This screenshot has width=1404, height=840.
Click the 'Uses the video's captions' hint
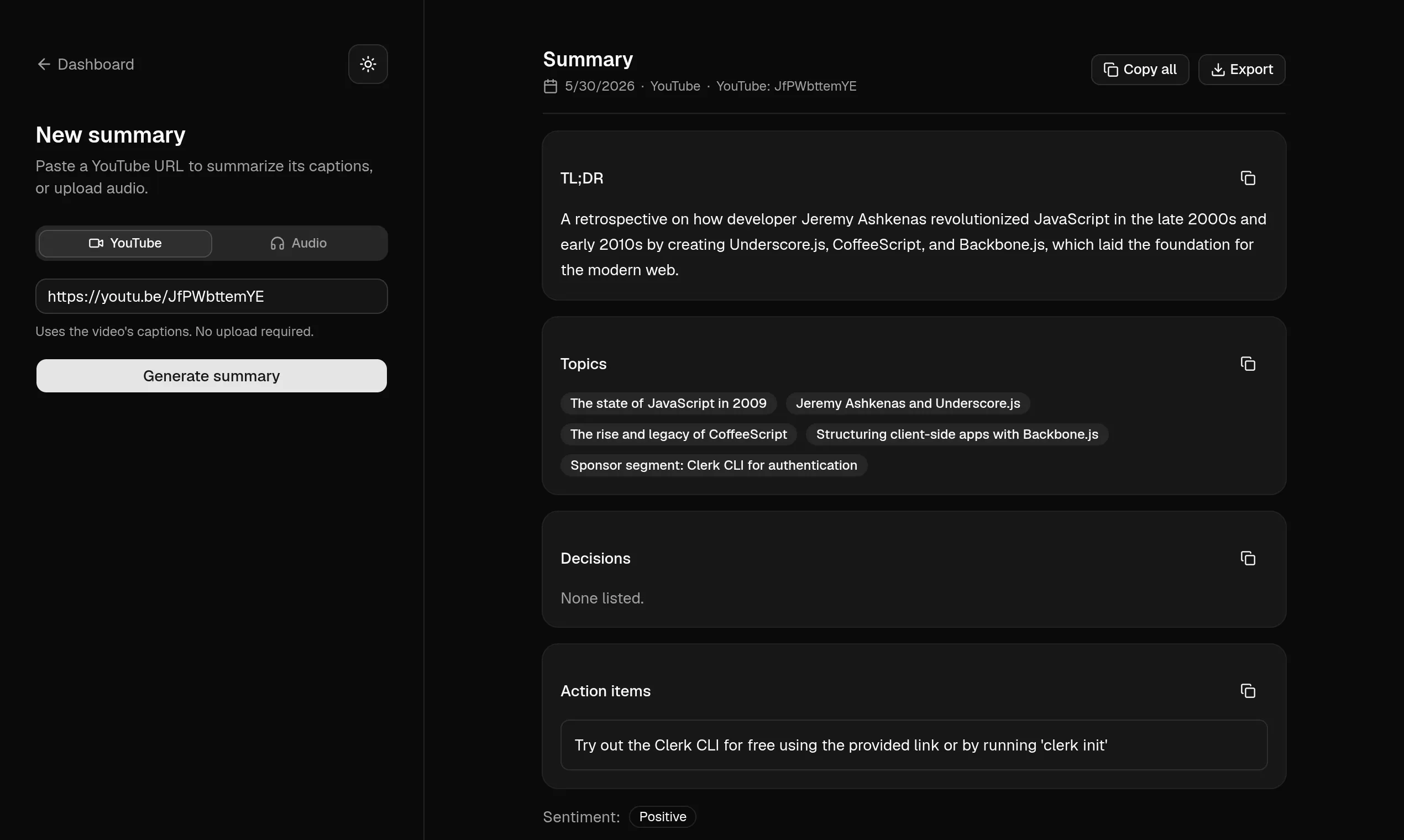174,332
